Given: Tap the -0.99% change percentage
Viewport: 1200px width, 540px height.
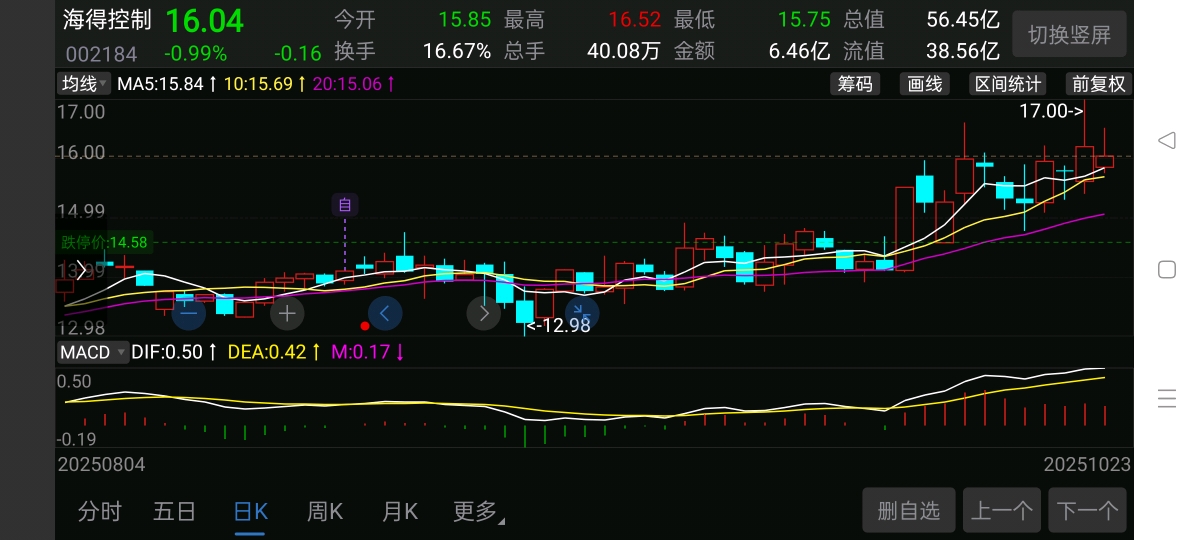Looking at the screenshot, I should [196, 53].
